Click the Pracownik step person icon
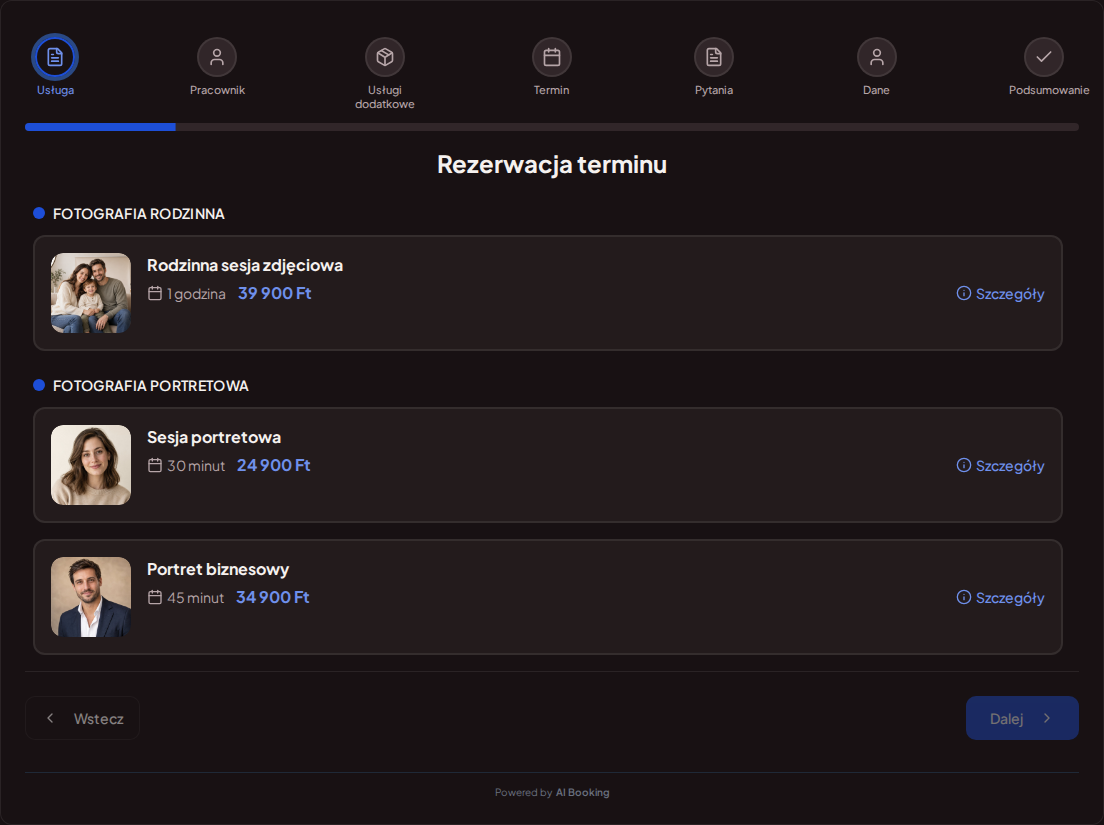Viewport: 1104px width, 825px height. pyautogui.click(x=217, y=57)
